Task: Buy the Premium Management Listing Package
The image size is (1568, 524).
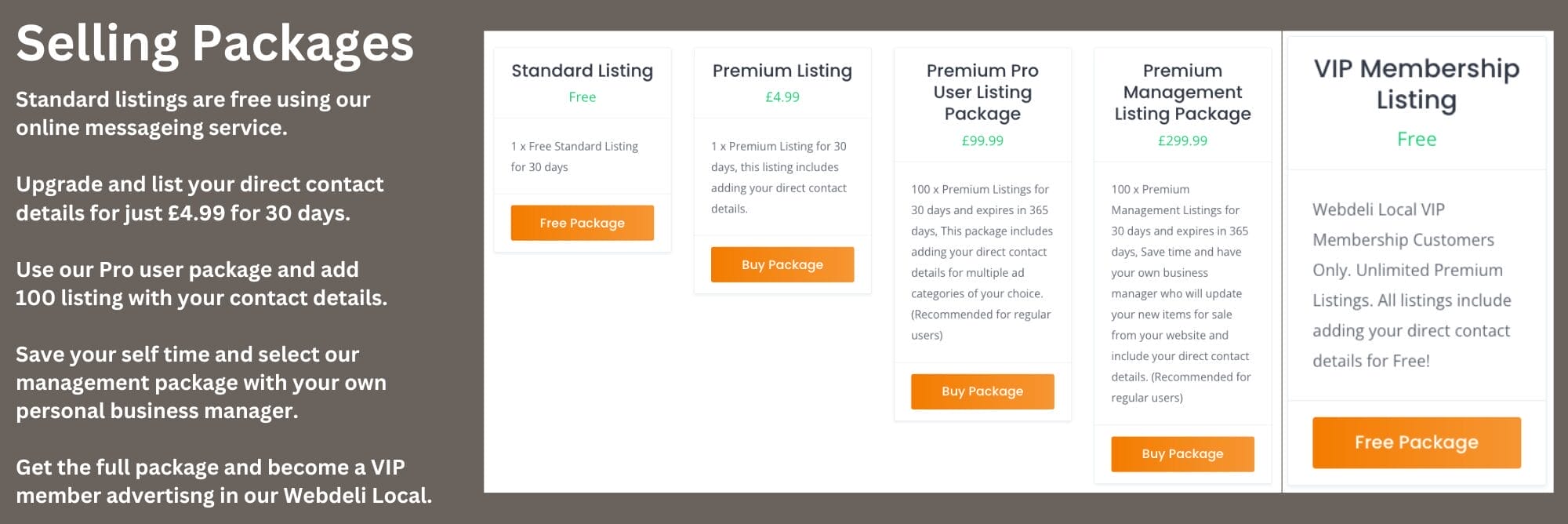Action: point(1182,453)
